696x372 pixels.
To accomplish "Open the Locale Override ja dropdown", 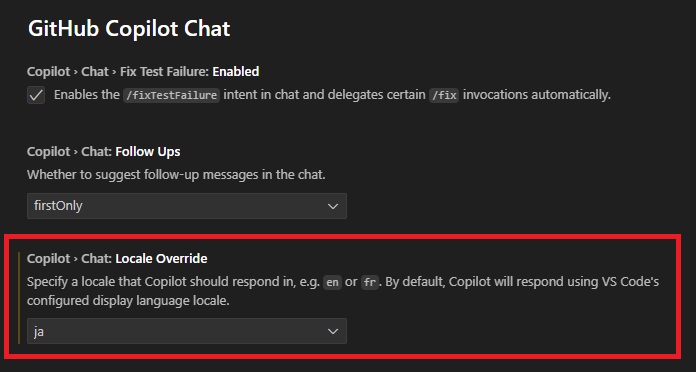I will pyautogui.click(x=187, y=331).
